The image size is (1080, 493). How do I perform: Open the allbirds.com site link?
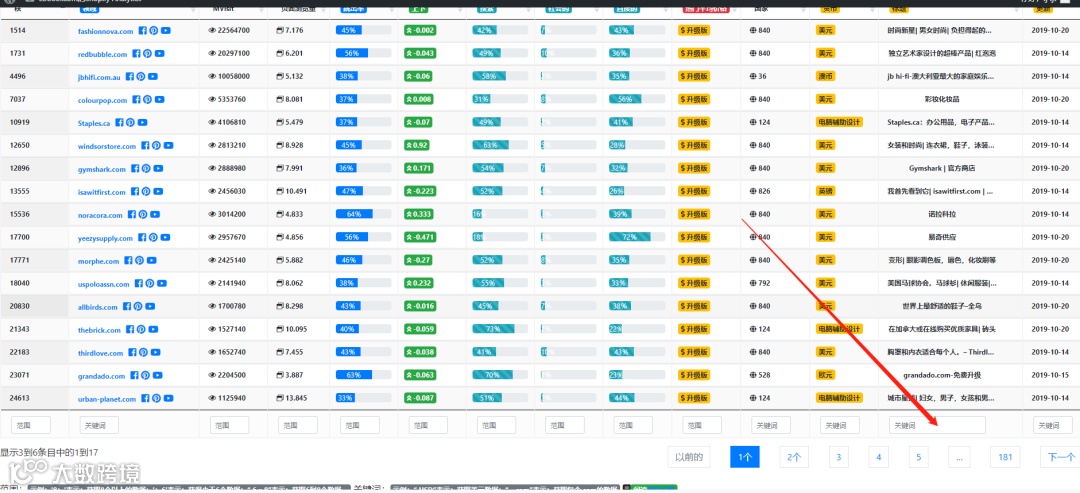pos(98,307)
